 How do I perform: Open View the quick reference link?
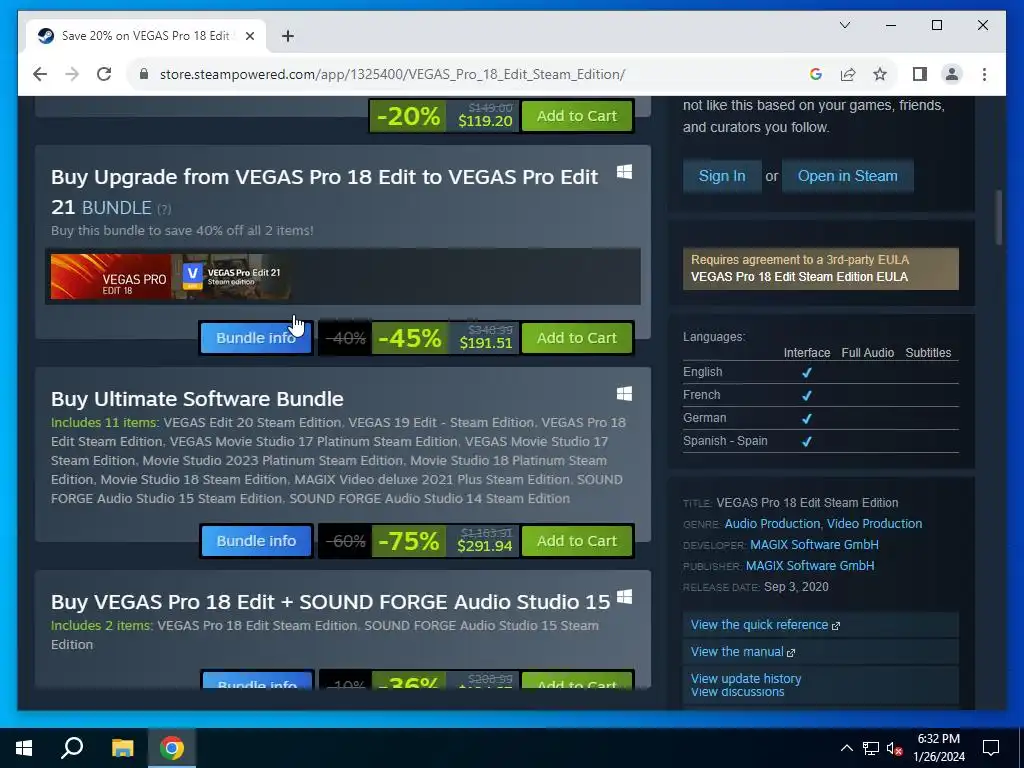(x=765, y=625)
